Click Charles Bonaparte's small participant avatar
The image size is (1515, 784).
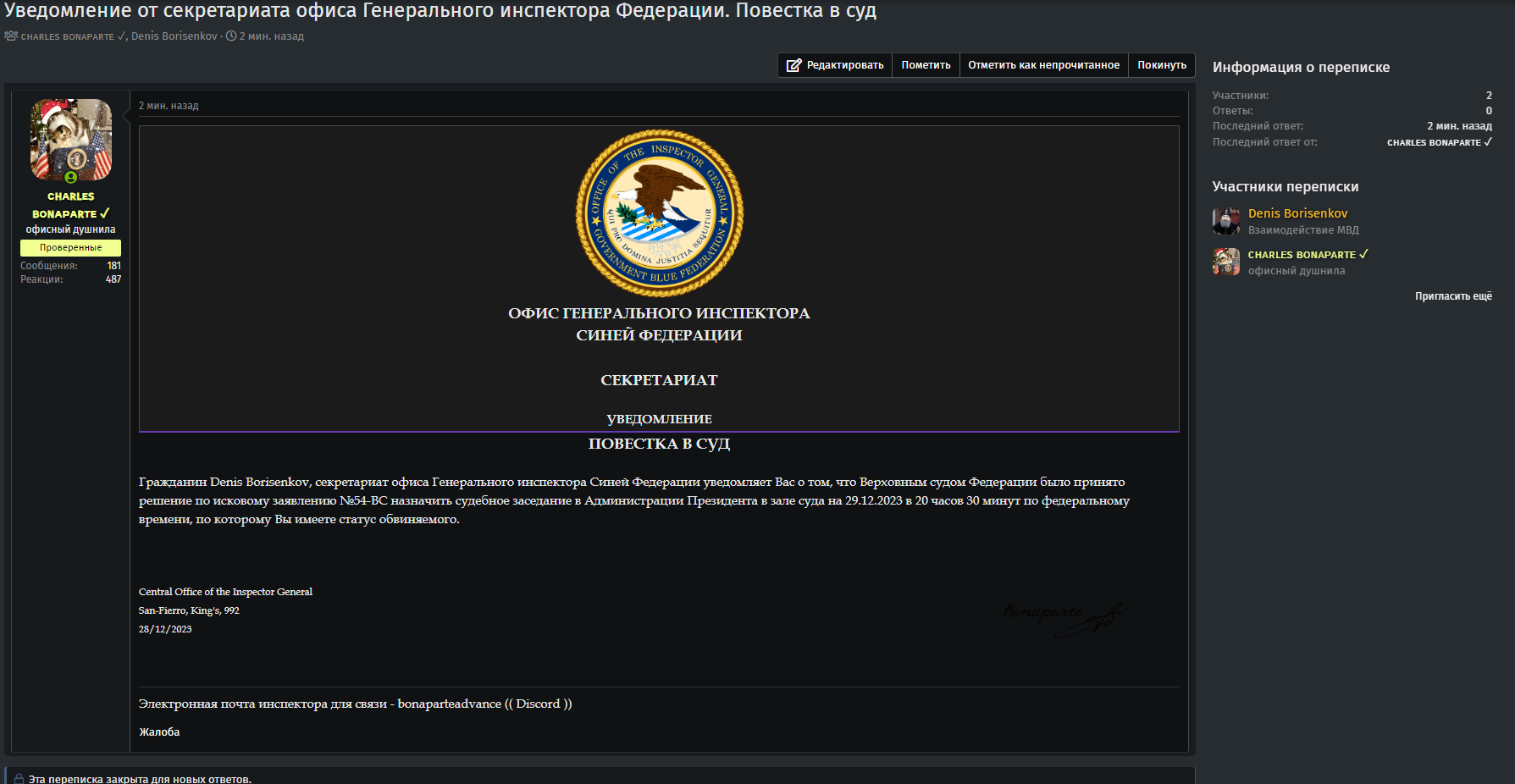click(x=1226, y=262)
